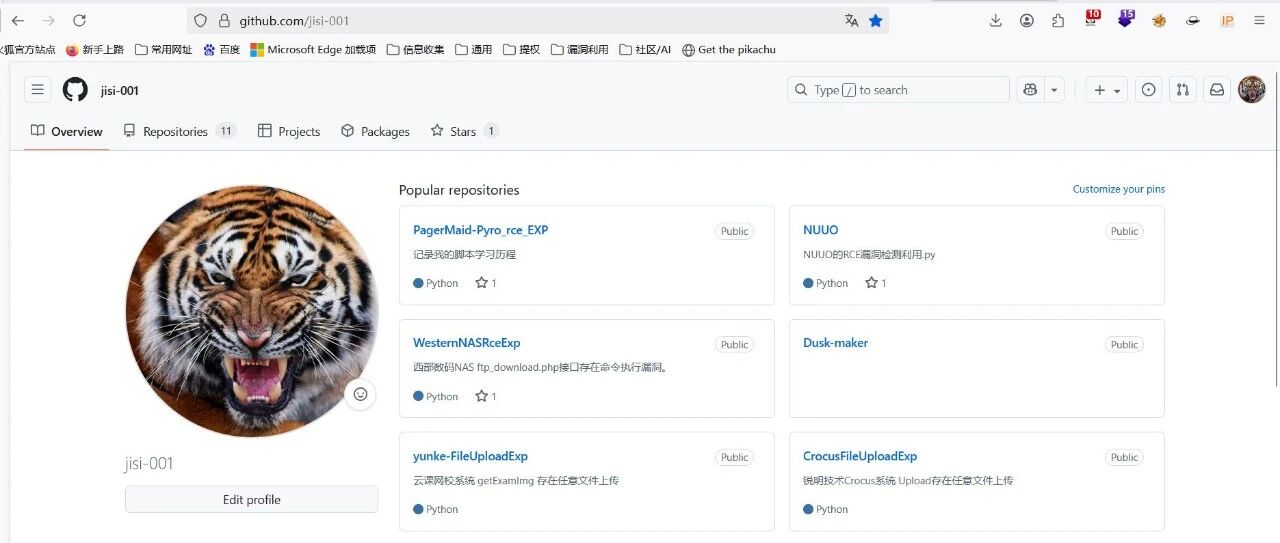Image resolution: width=1280 pixels, height=543 pixels.
Task: Open the 百度 bookmark
Action: tap(221, 49)
